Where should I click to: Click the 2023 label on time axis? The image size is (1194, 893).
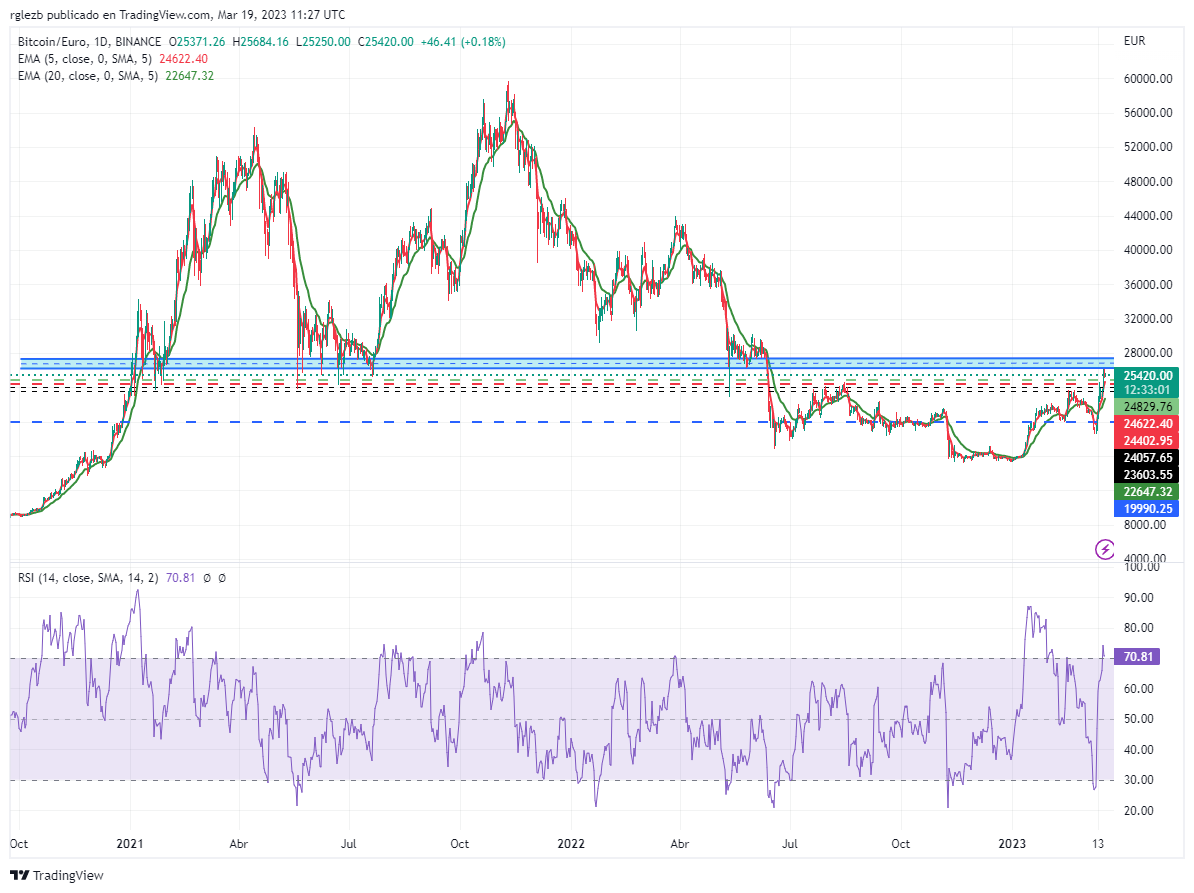1013,843
